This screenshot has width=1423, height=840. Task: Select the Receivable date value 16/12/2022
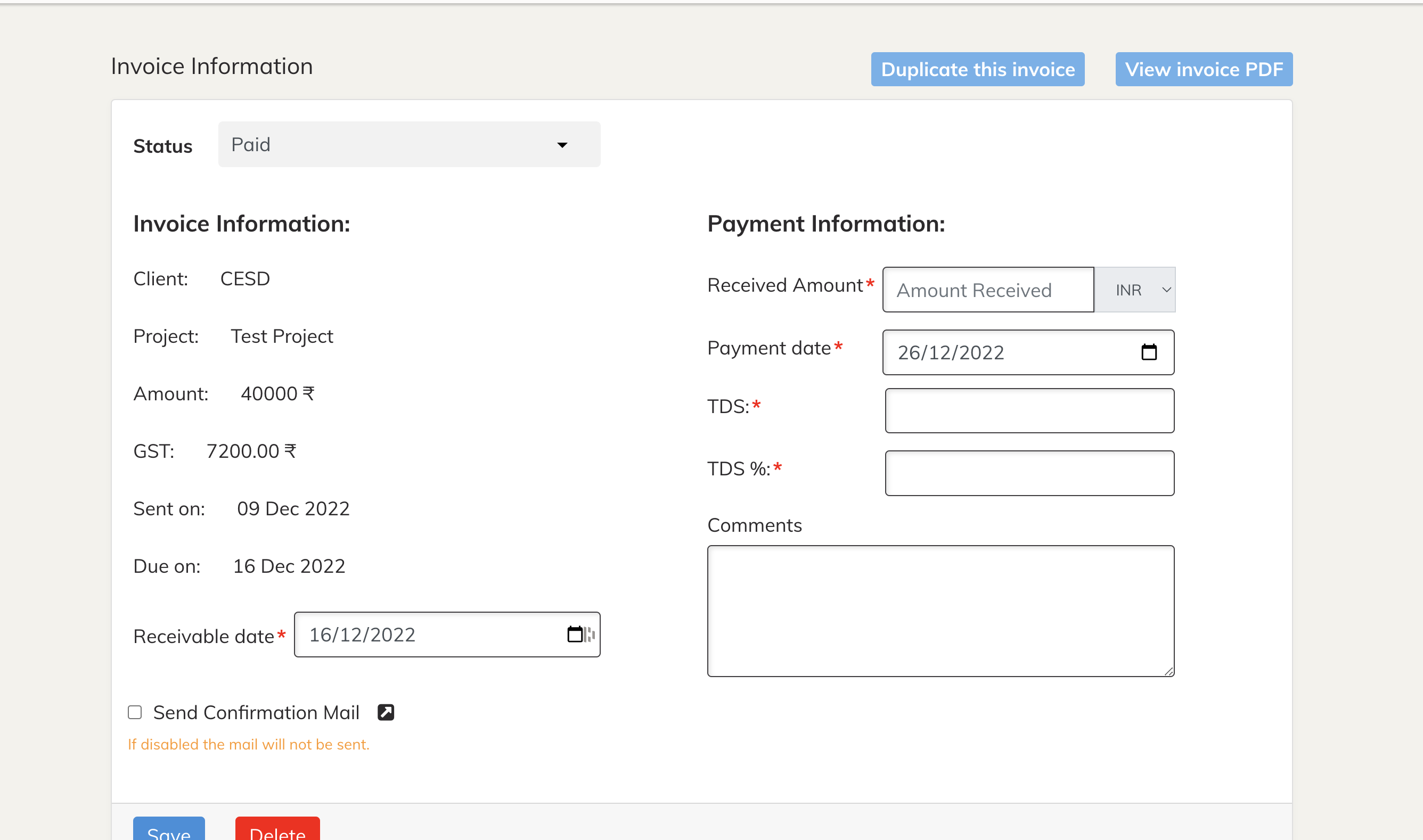362,635
